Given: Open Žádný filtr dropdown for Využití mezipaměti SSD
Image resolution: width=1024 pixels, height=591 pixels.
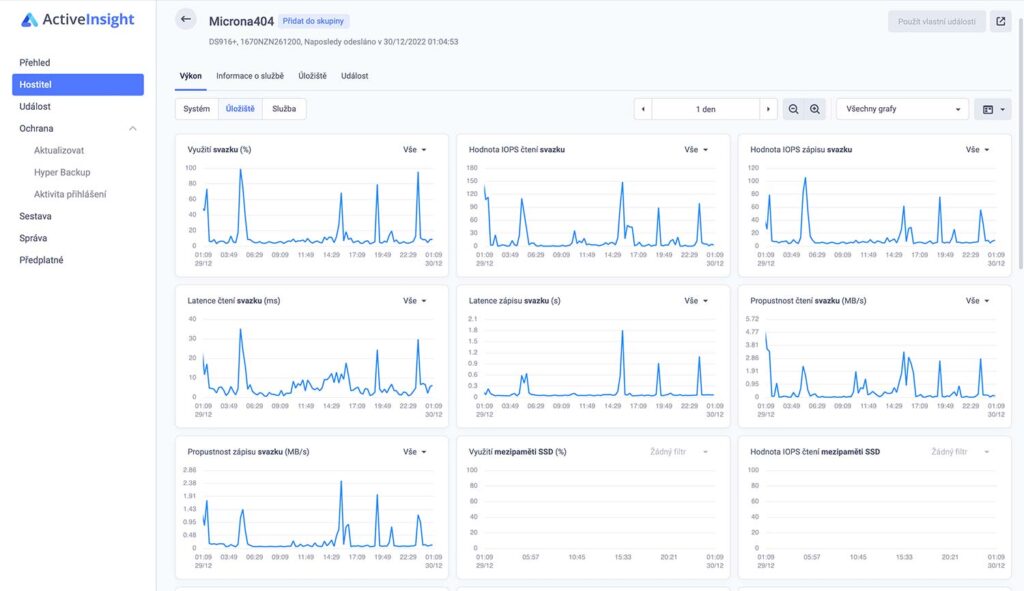Looking at the screenshot, I should 679,452.
